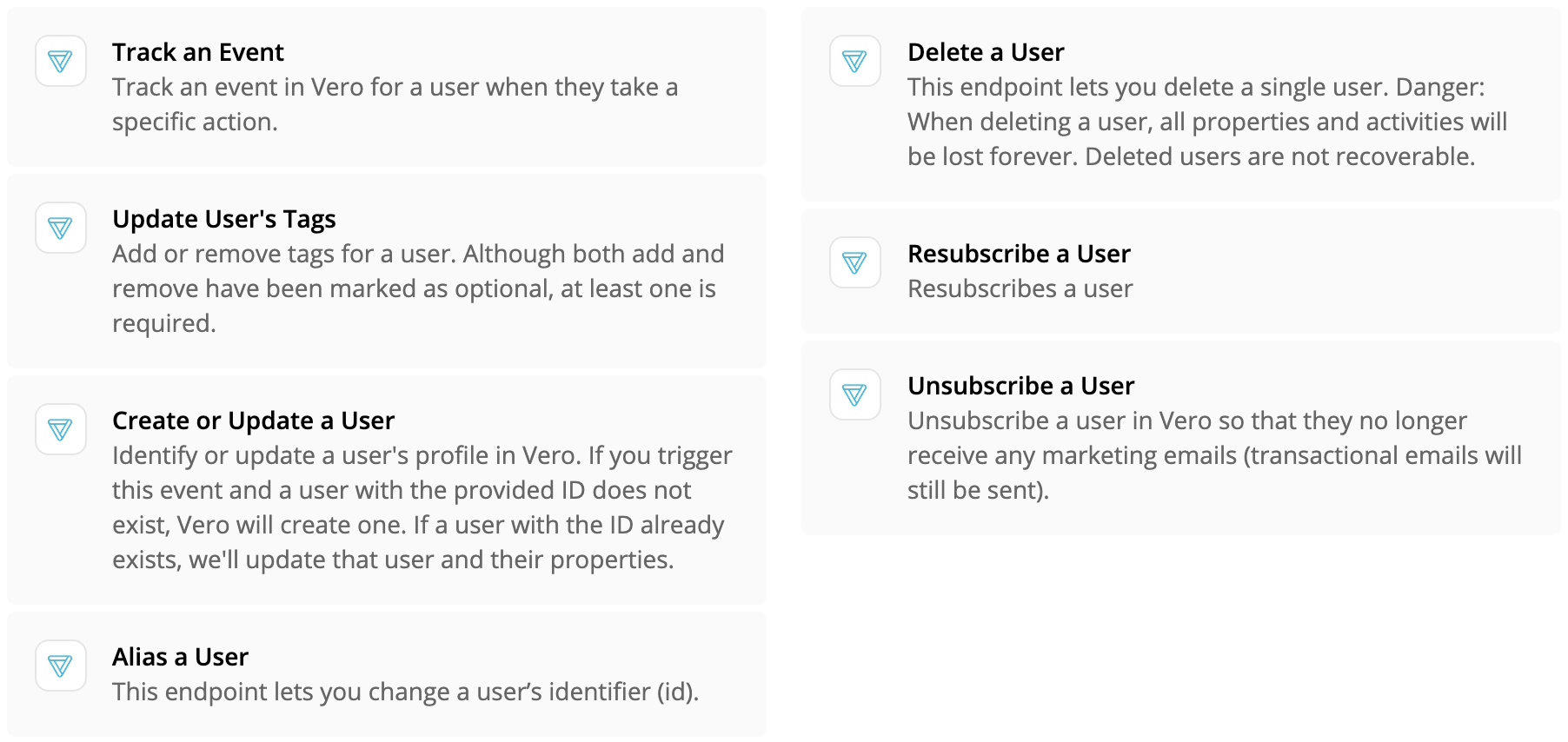This screenshot has width=1568, height=742.
Task: Click the Vero icon beside Delete a User
Action: tap(854, 61)
